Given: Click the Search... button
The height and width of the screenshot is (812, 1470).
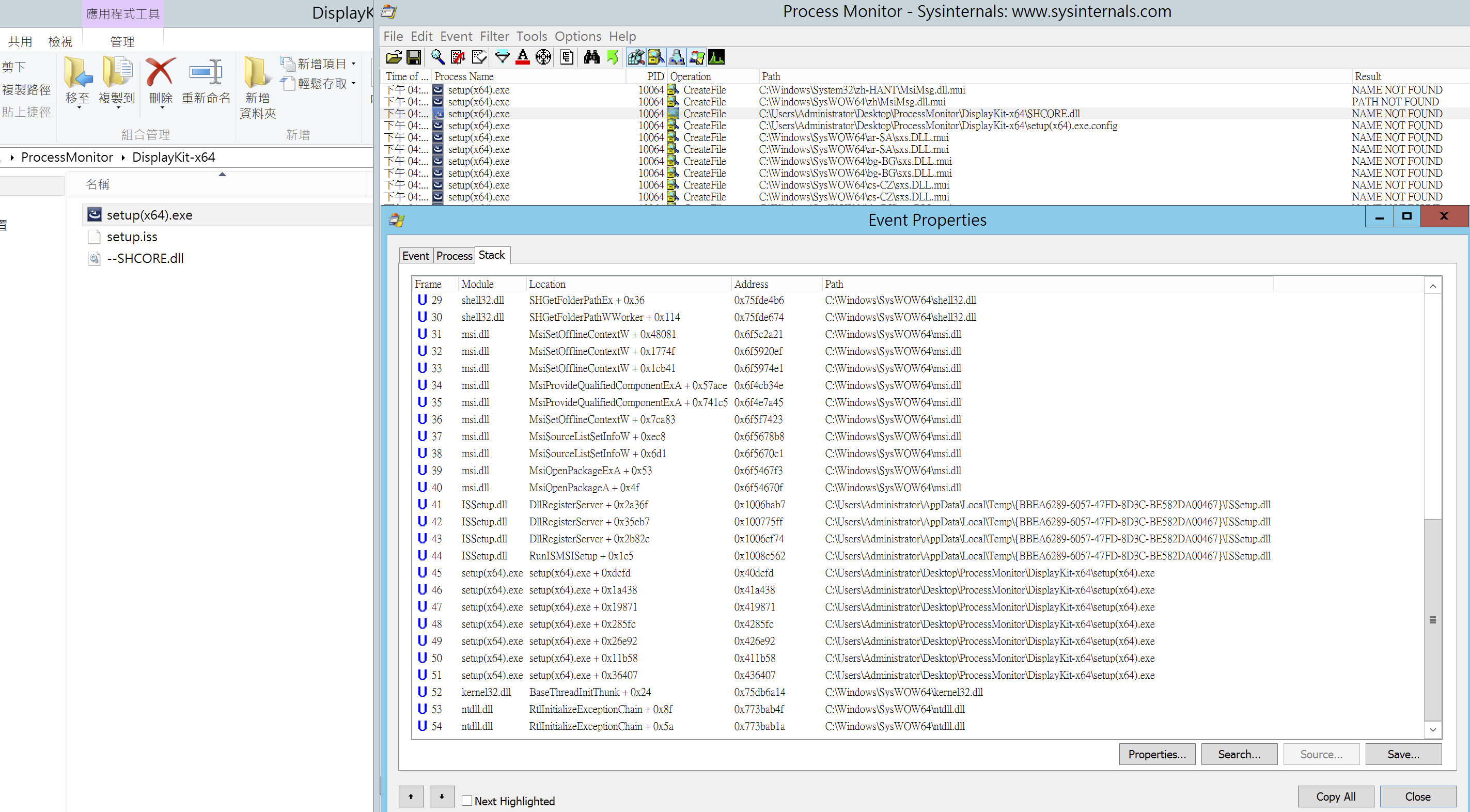Looking at the screenshot, I should pyautogui.click(x=1239, y=754).
